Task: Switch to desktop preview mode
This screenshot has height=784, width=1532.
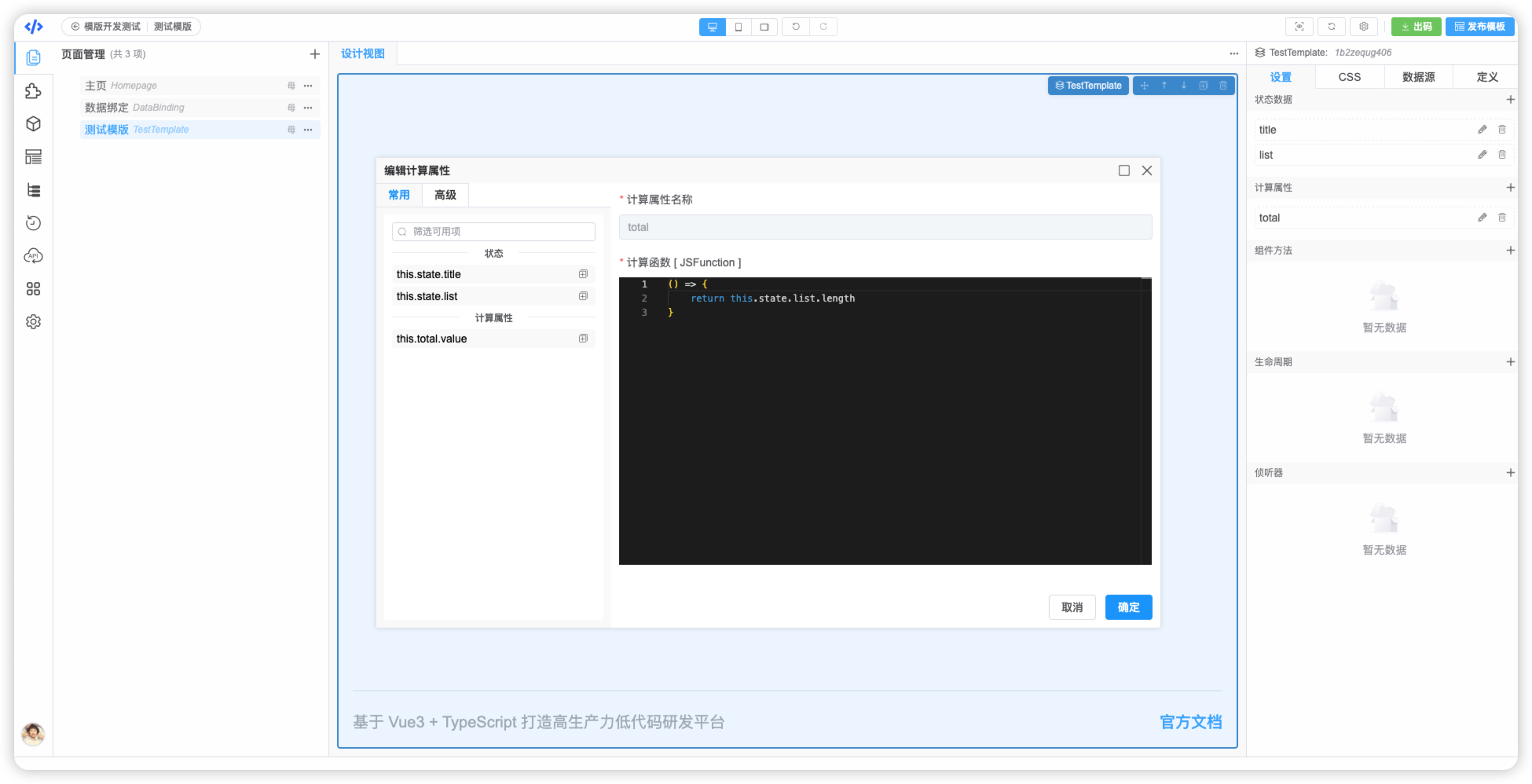Action: pos(712,27)
